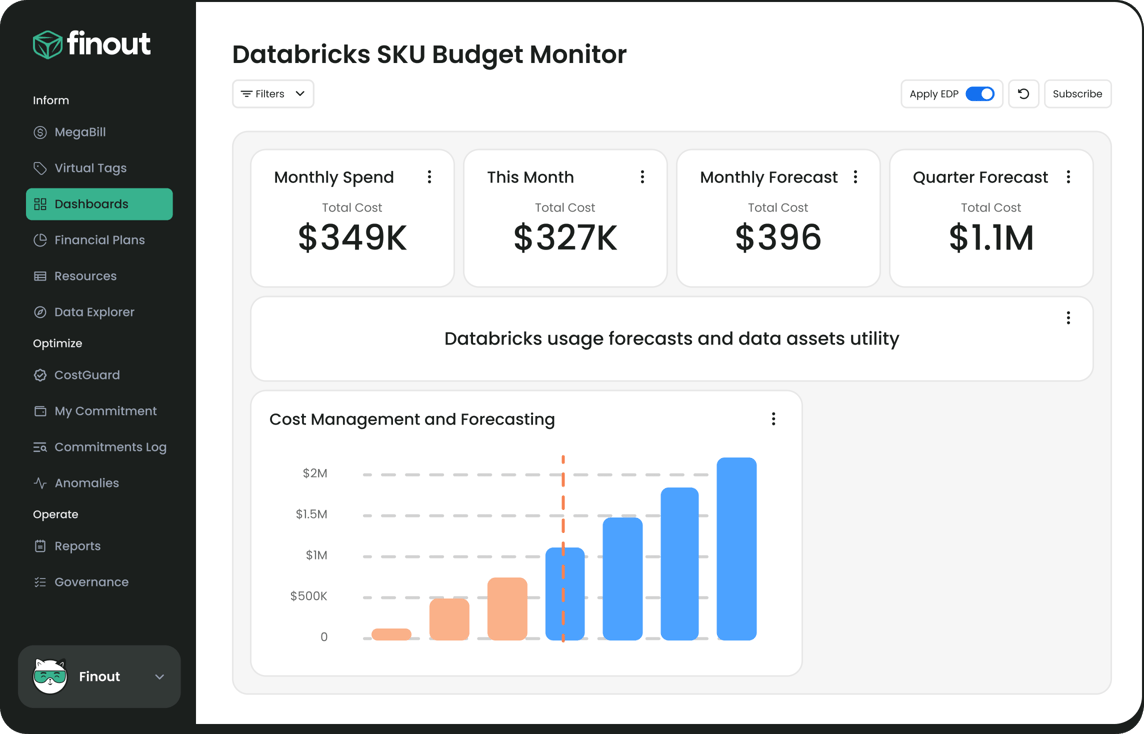Click the Filters button label
This screenshot has width=1144, height=734.
tap(270, 94)
